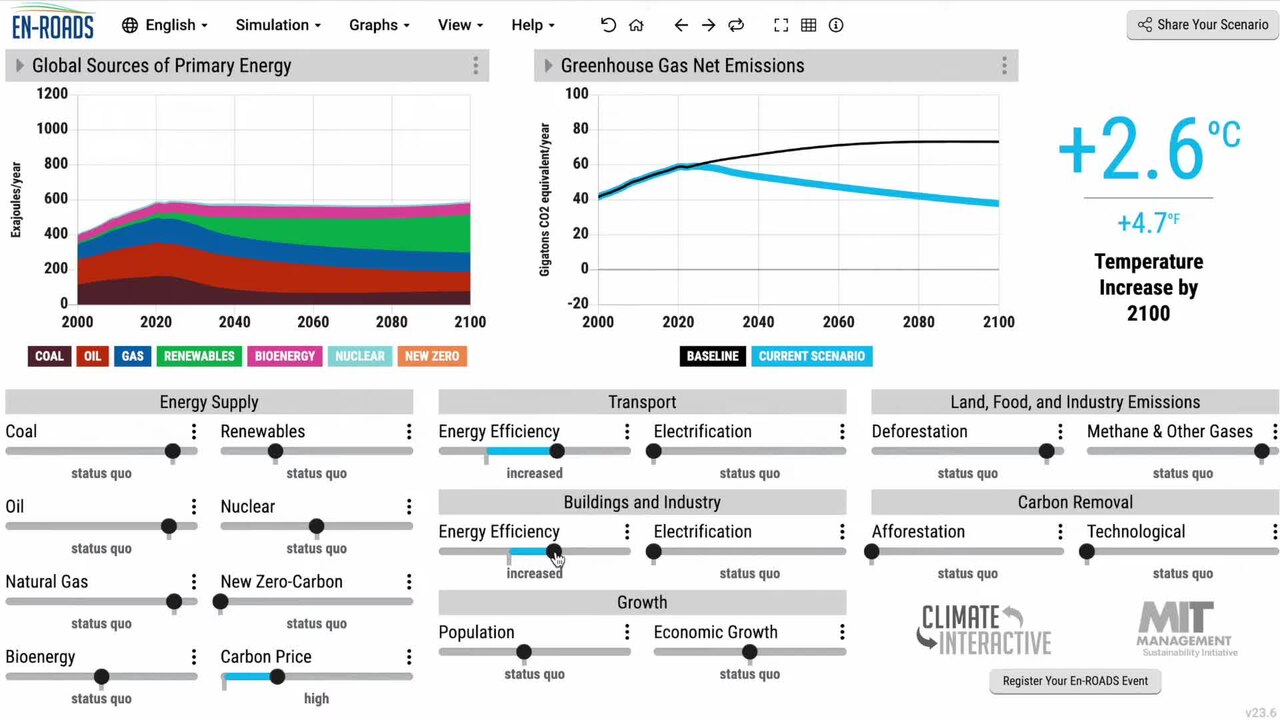Open the Renewables slider details menu

point(409,432)
